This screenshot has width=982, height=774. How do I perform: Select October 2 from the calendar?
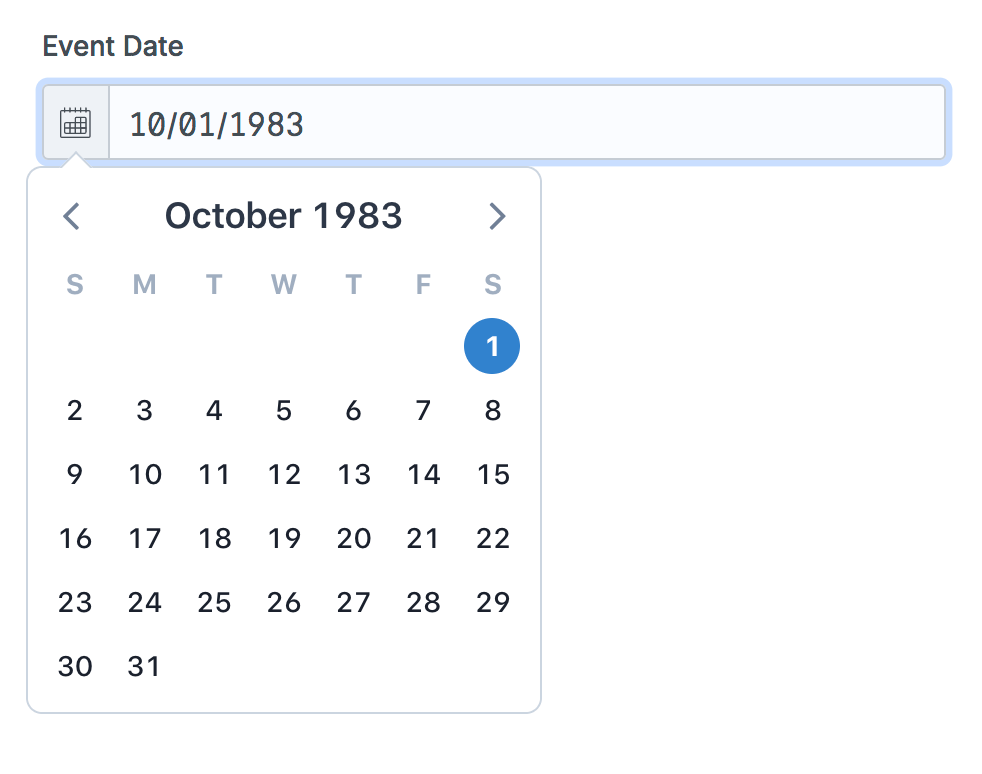coord(75,410)
